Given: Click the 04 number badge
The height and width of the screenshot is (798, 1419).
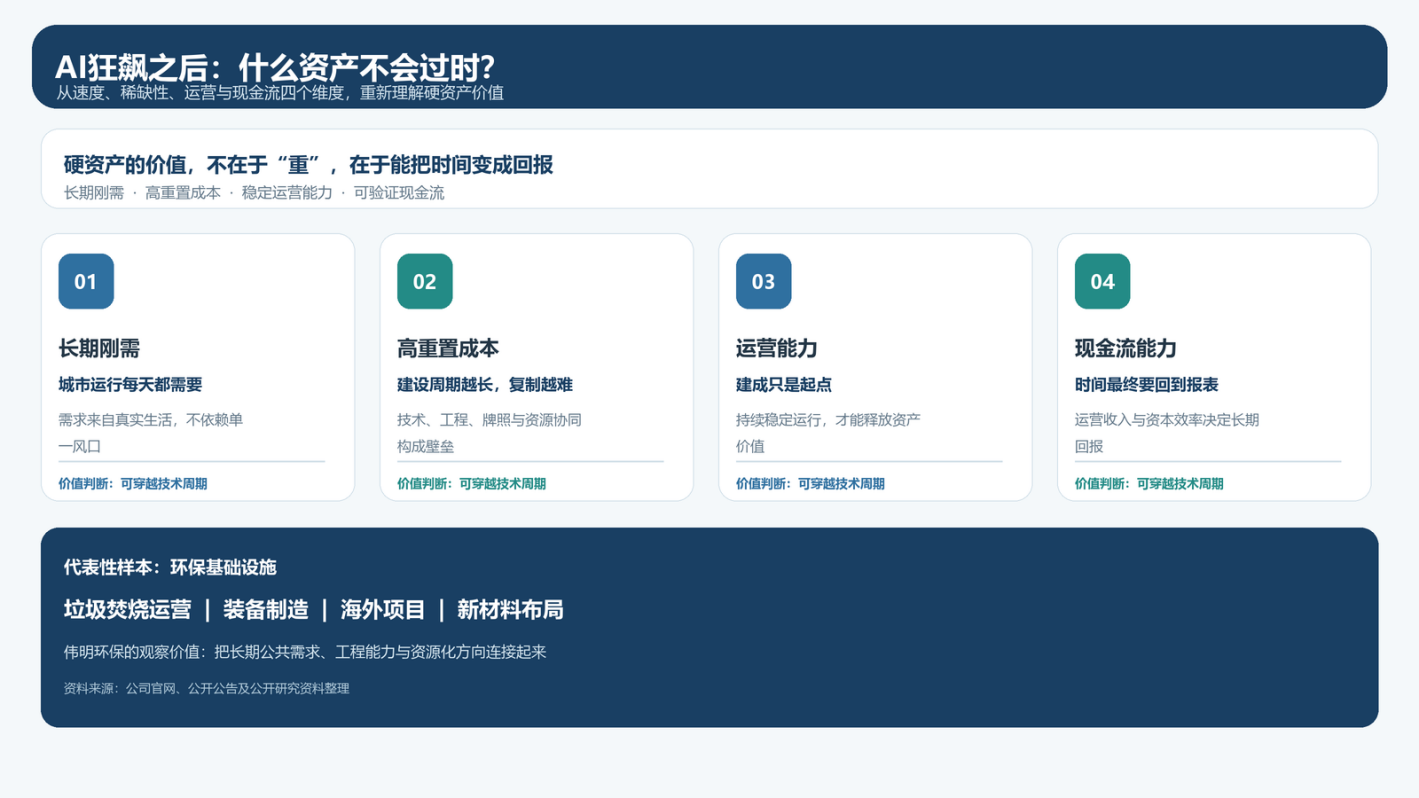Looking at the screenshot, I should click(x=1103, y=281).
